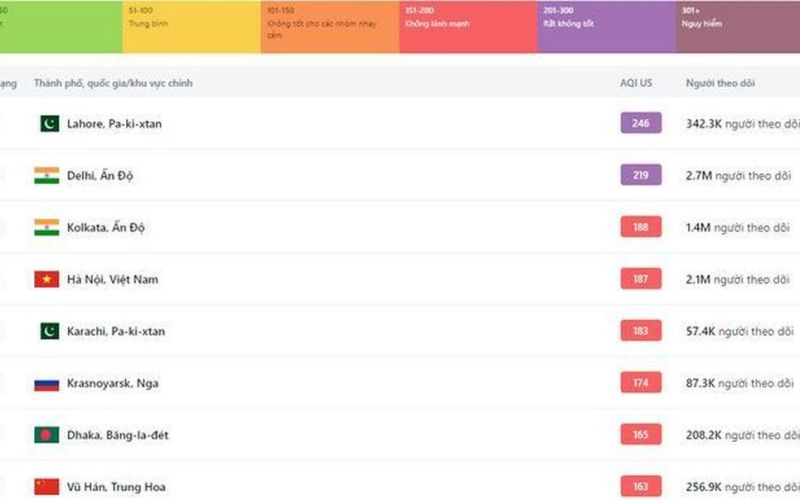The width and height of the screenshot is (800, 500).
Task: Open the Hà Nội, Việt Nam link
Action: pos(112,280)
